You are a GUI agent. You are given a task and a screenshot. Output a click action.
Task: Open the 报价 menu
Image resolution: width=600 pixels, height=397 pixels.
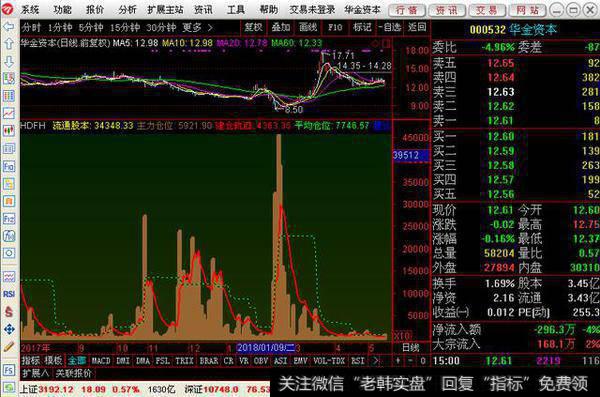[x=95, y=10]
